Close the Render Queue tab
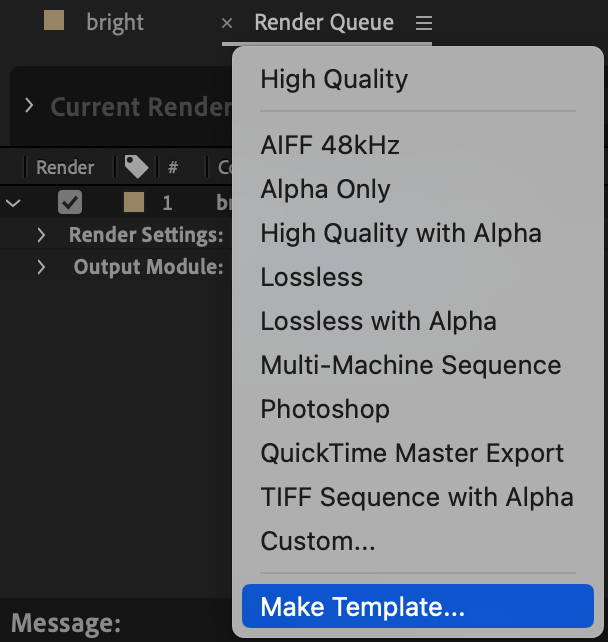 (227, 23)
